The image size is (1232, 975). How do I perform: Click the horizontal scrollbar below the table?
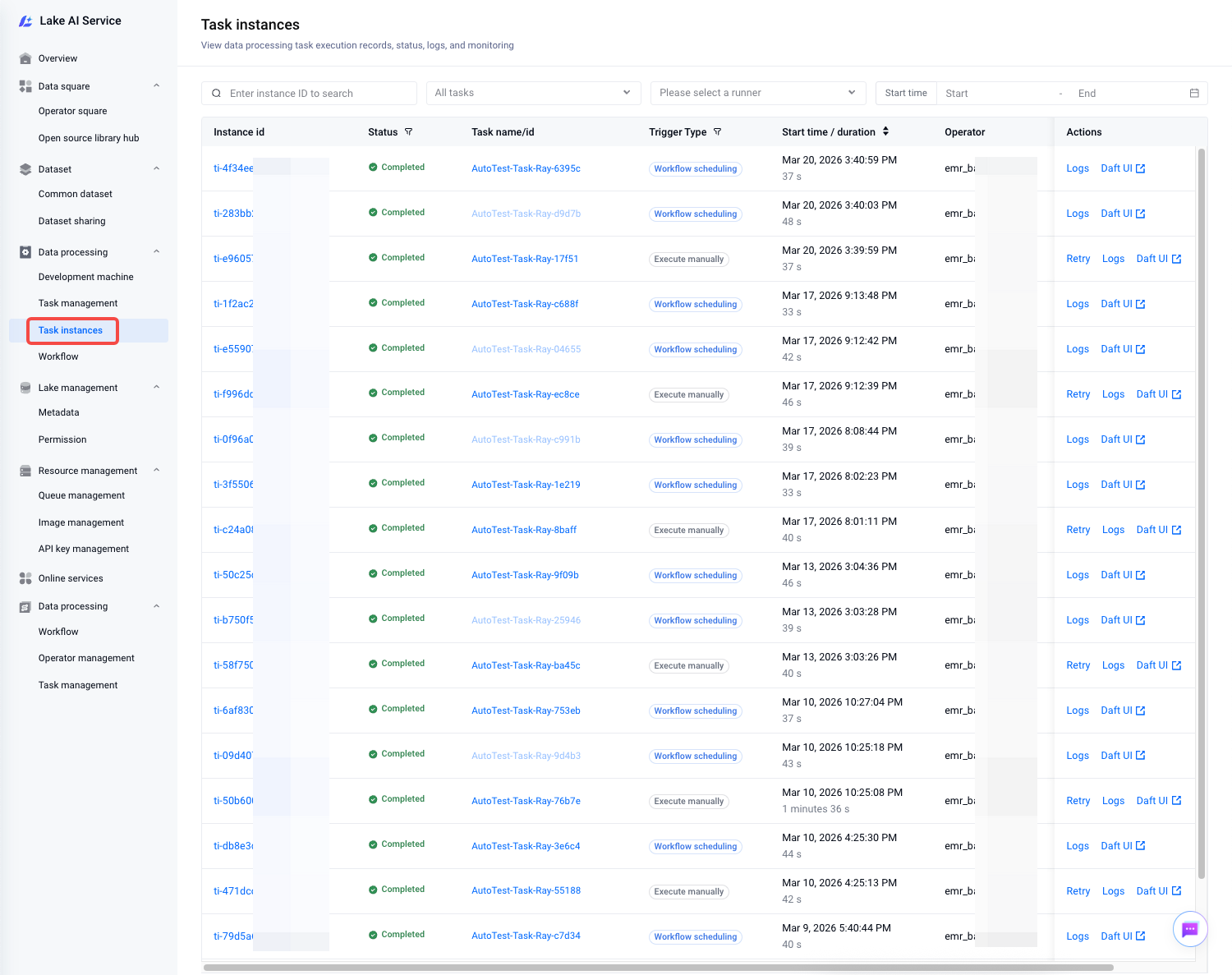[x=657, y=968]
